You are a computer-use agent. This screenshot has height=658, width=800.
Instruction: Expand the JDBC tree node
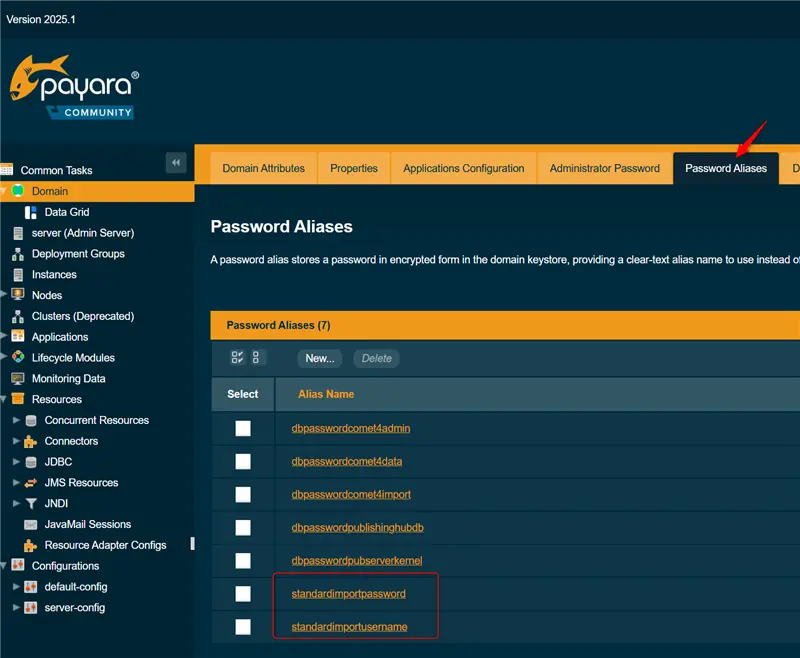(x=16, y=462)
